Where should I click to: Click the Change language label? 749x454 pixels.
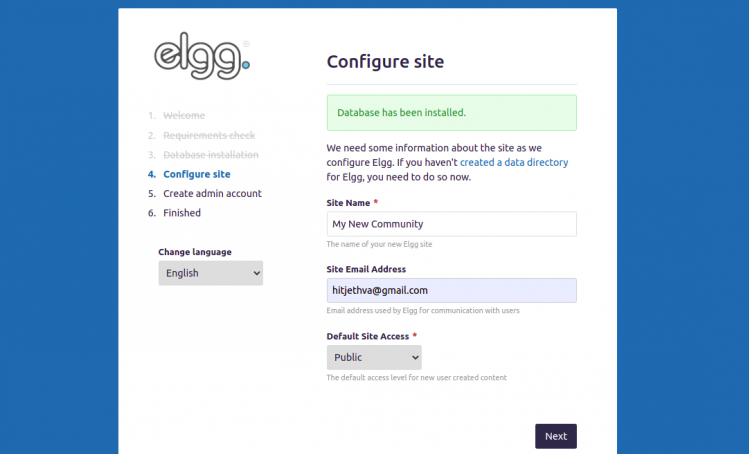point(195,252)
